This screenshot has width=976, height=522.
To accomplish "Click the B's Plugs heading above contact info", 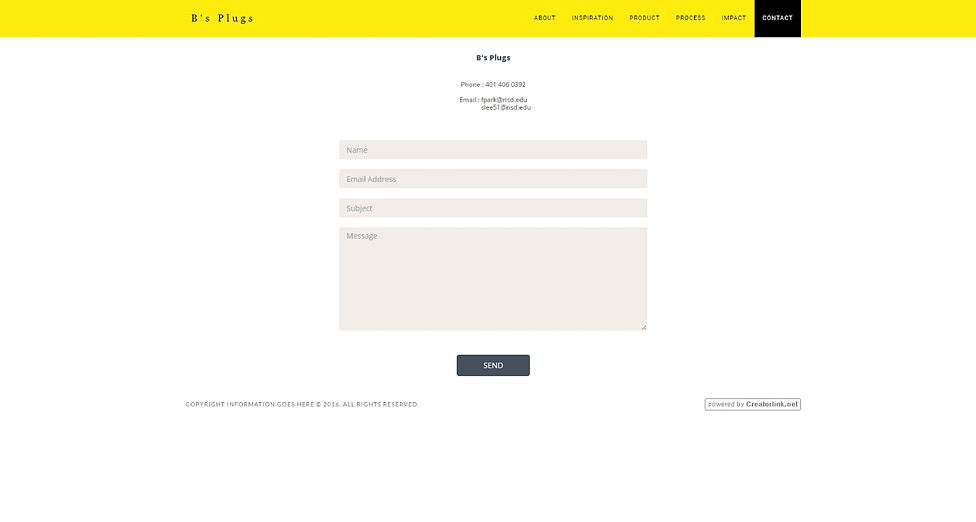I will 493,57.
